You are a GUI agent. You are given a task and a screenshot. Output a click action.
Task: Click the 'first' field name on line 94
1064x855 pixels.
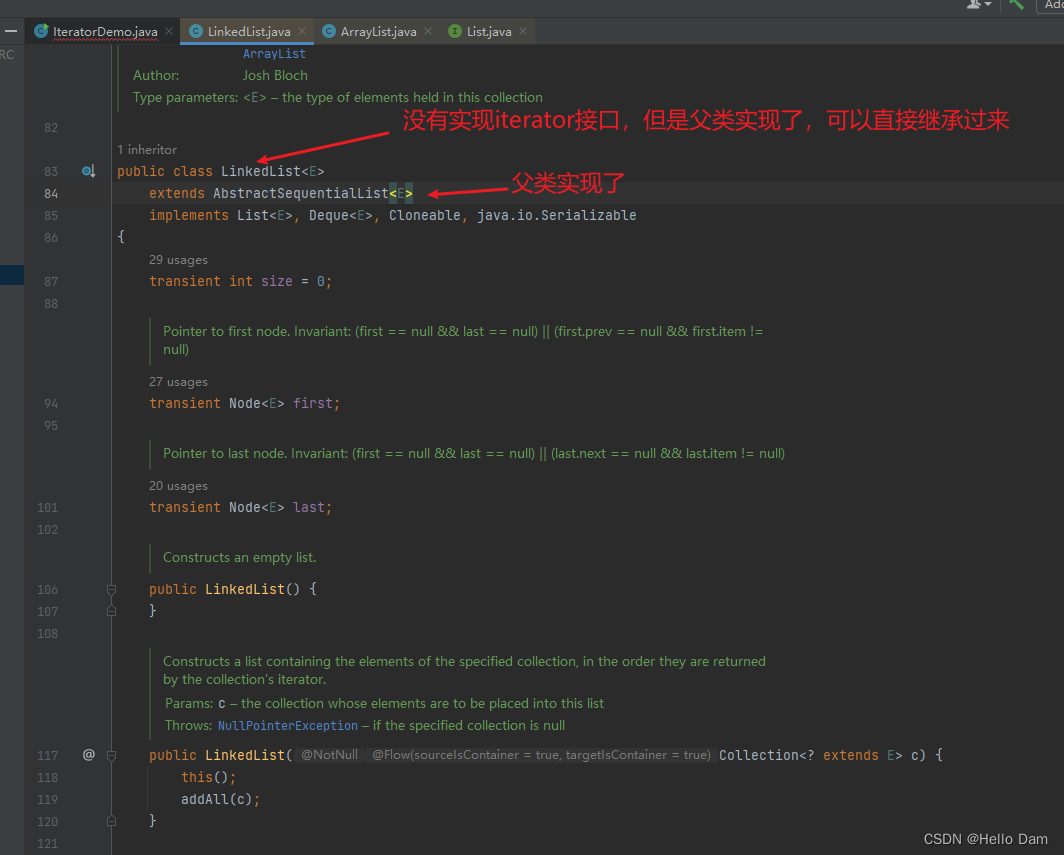click(x=312, y=403)
